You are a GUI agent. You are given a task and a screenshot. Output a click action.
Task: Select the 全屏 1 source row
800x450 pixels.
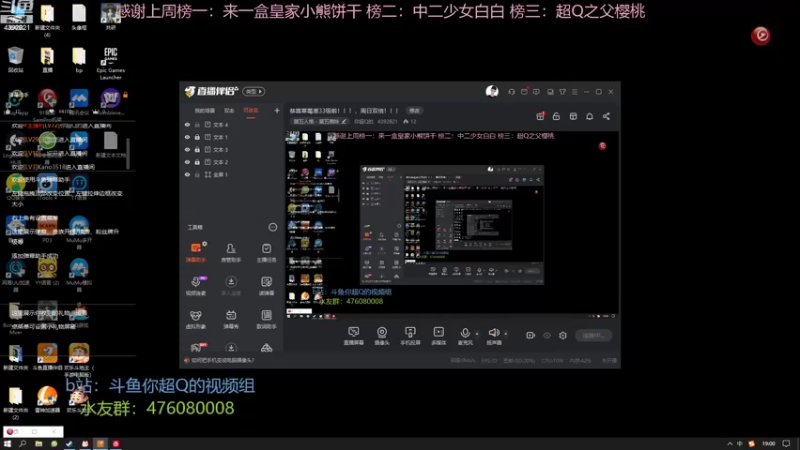pyautogui.click(x=232, y=174)
